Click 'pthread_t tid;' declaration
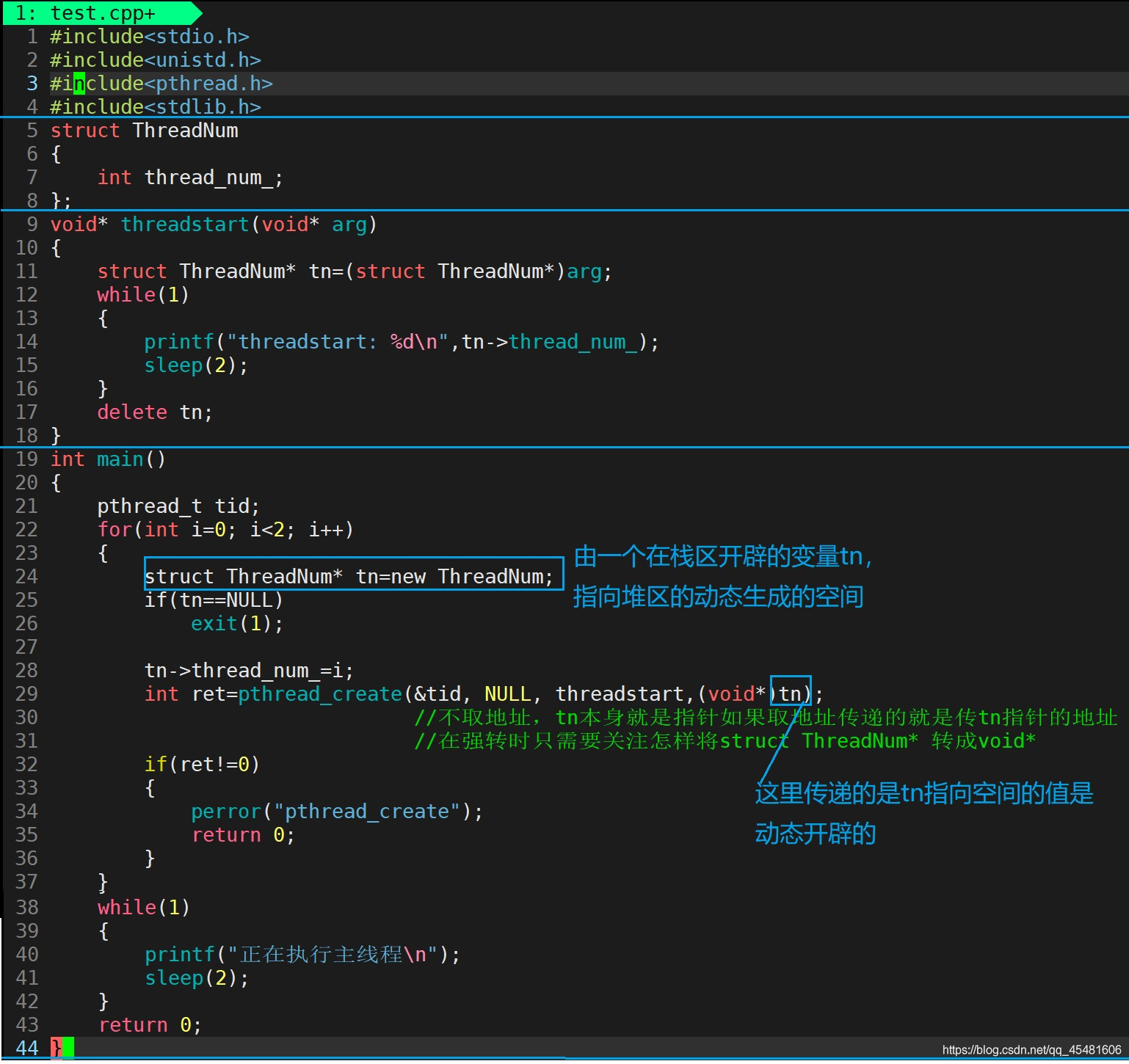 pos(178,506)
